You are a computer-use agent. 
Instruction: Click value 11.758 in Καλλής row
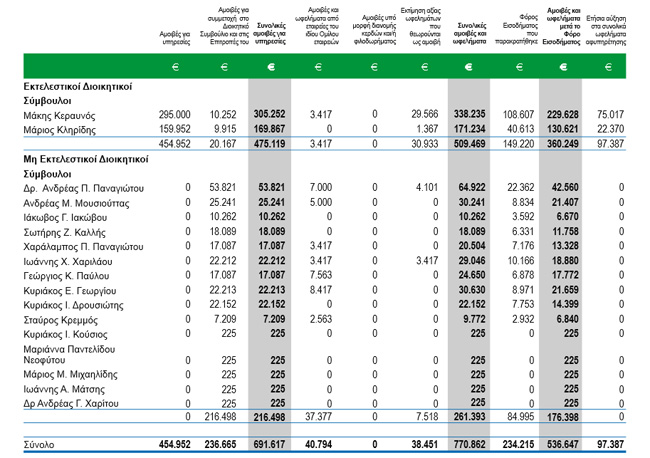tap(565, 231)
